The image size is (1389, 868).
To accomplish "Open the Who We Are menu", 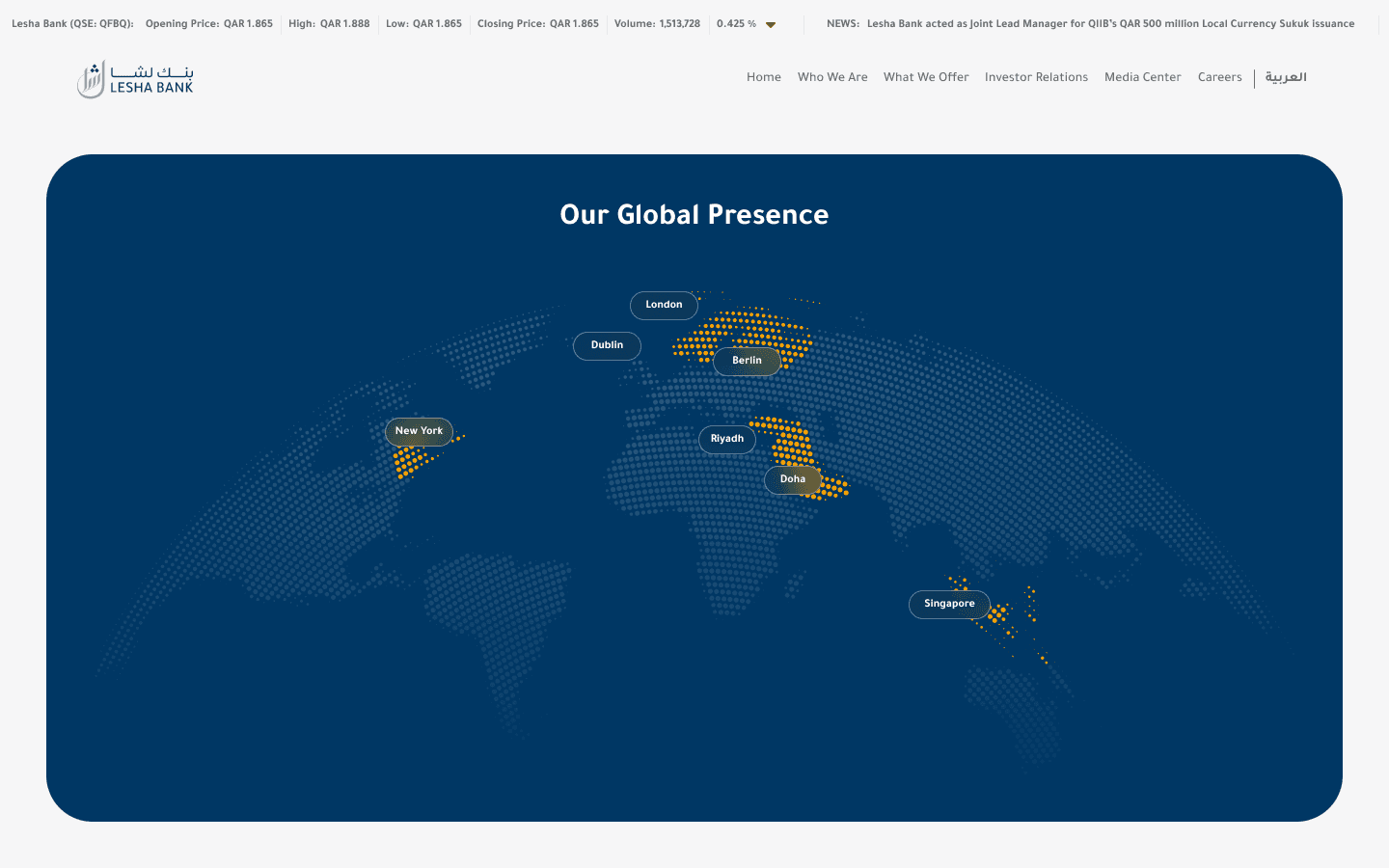I will tap(832, 77).
